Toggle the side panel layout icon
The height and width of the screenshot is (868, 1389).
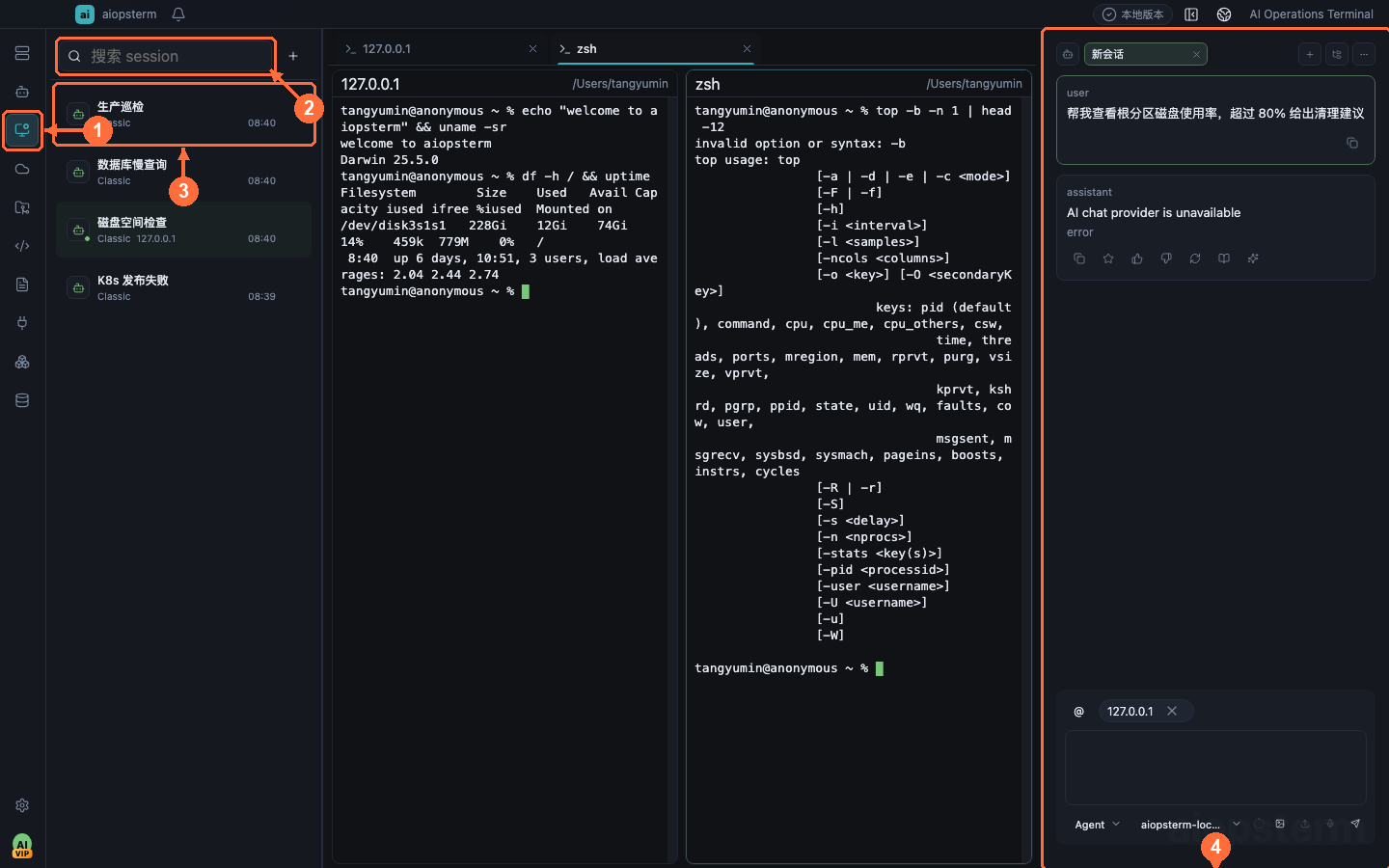coord(1191,14)
